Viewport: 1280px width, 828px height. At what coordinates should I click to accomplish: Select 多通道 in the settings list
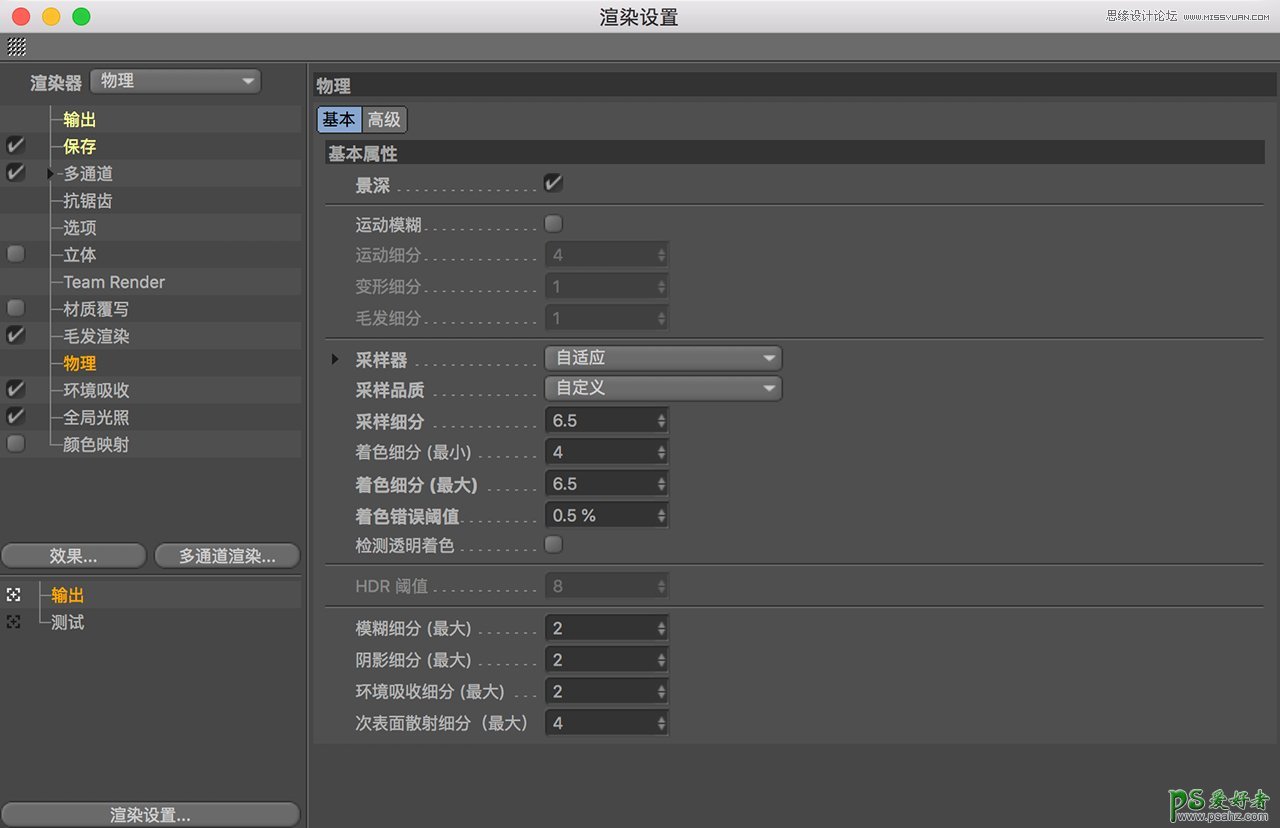(x=88, y=174)
